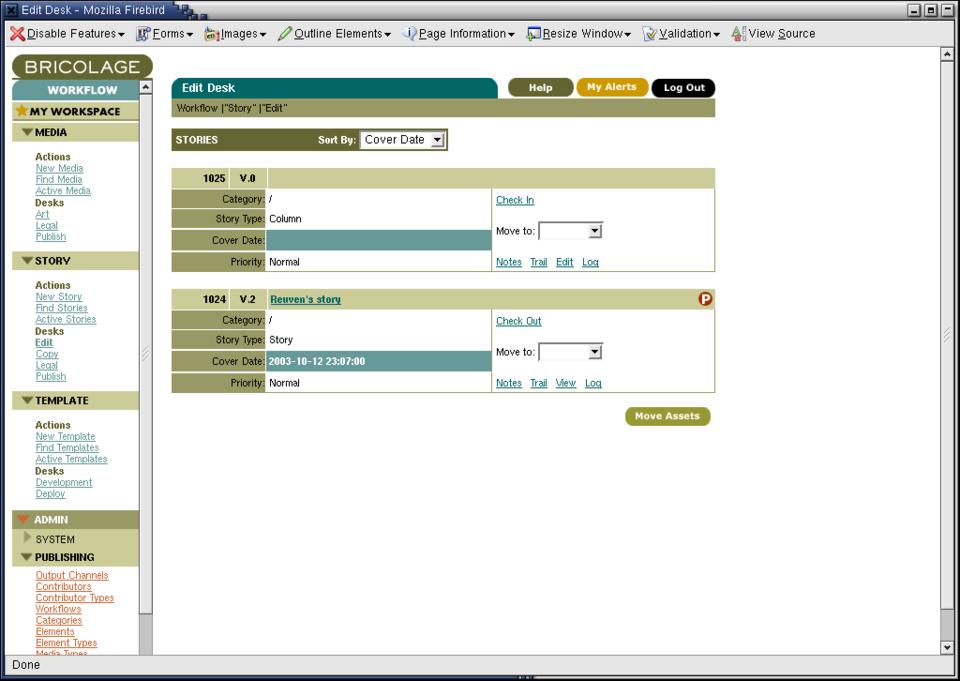
Task: Click Check Out link for Reuven's story
Action: pos(518,321)
